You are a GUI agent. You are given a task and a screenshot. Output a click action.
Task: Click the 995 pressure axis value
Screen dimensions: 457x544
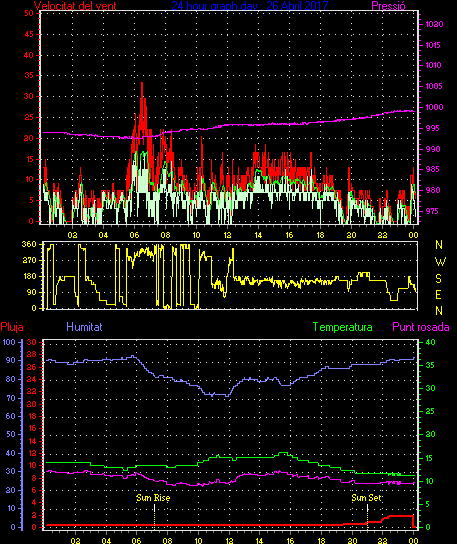[432, 128]
